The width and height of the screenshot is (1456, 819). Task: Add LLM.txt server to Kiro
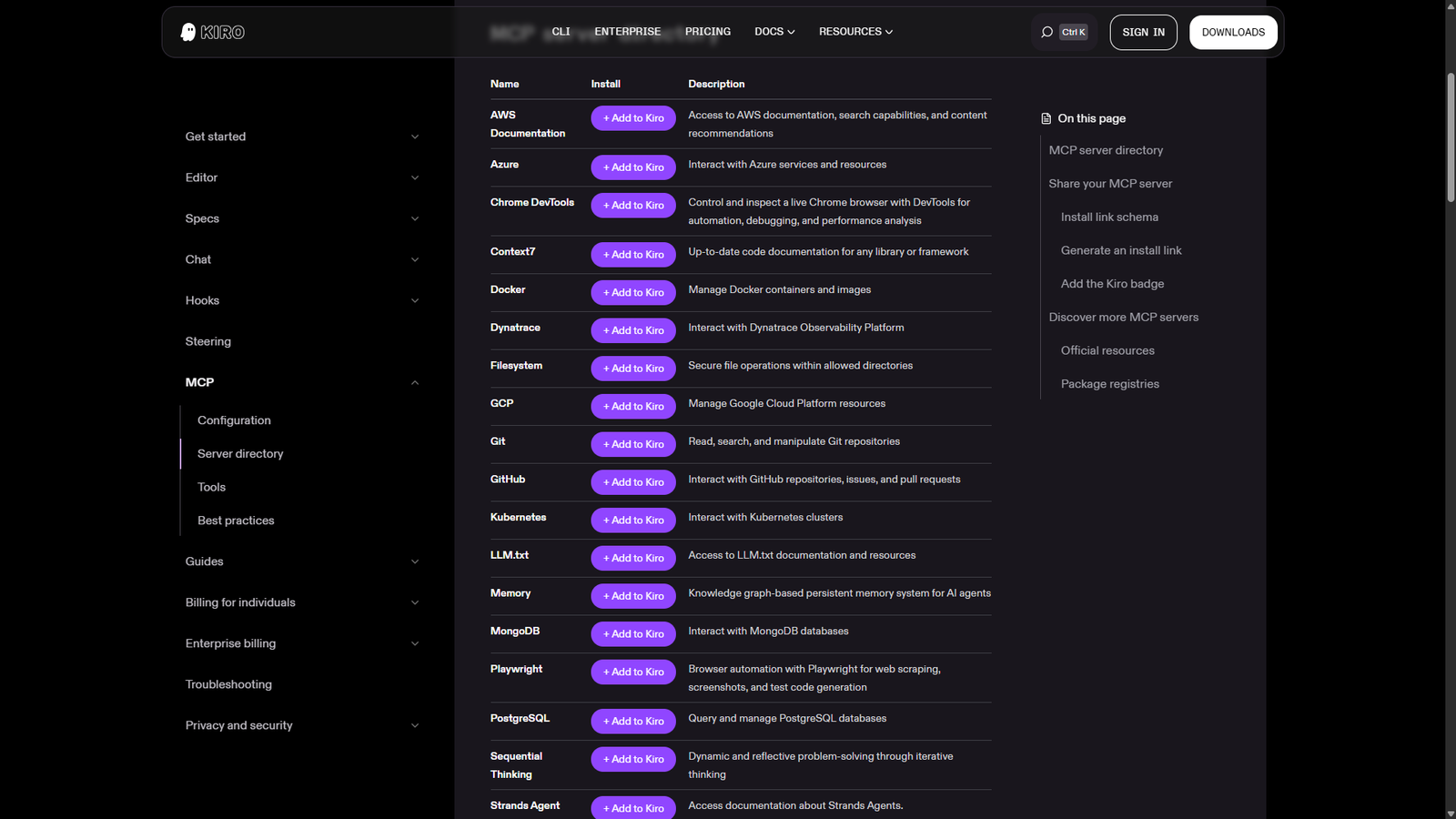tap(633, 558)
